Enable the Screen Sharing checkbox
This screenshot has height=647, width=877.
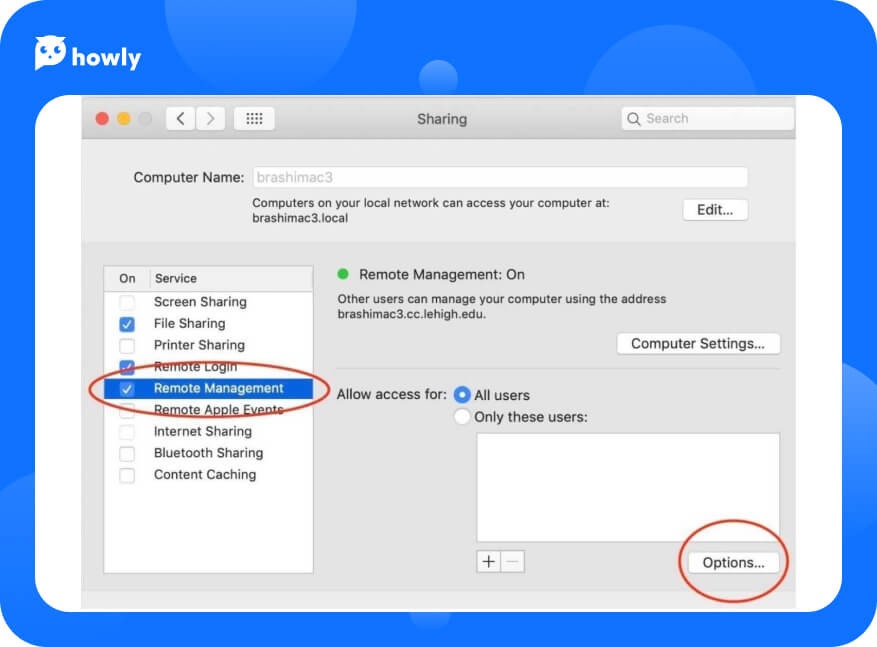pyautogui.click(x=127, y=302)
